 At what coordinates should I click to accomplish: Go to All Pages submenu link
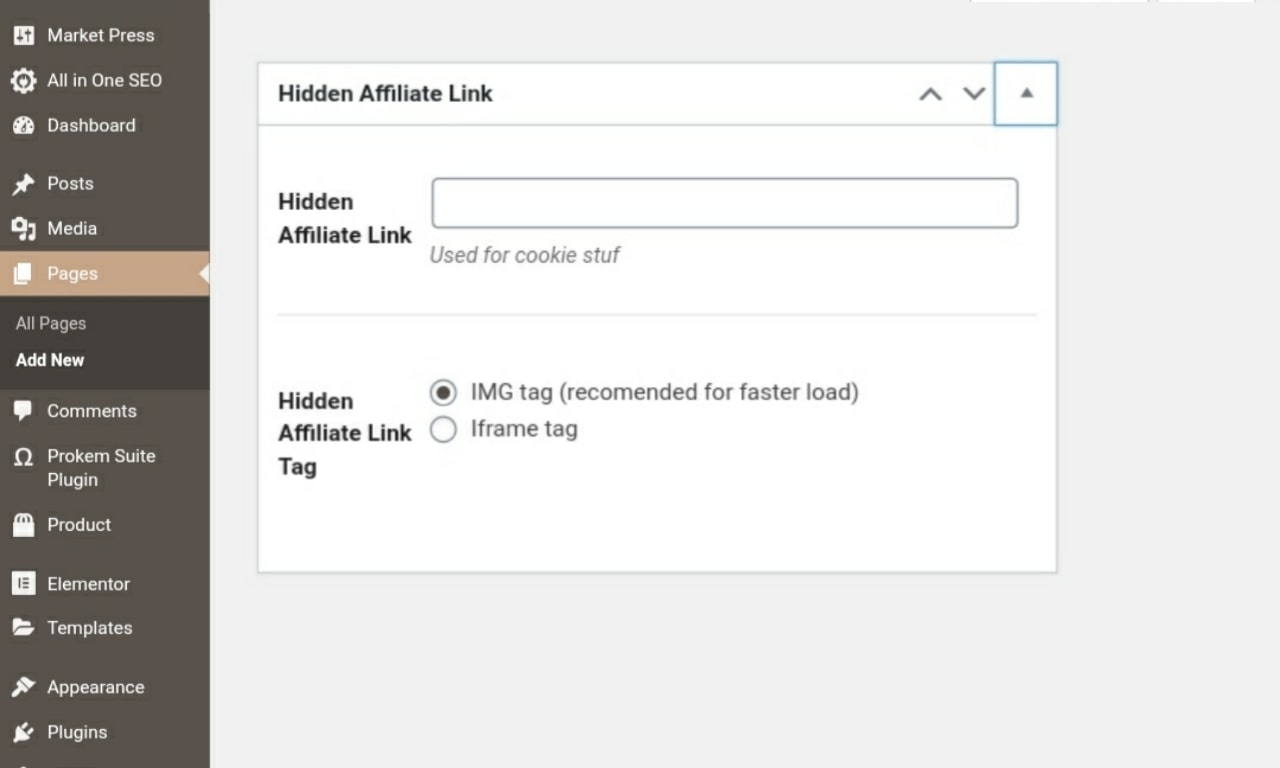[51, 324]
